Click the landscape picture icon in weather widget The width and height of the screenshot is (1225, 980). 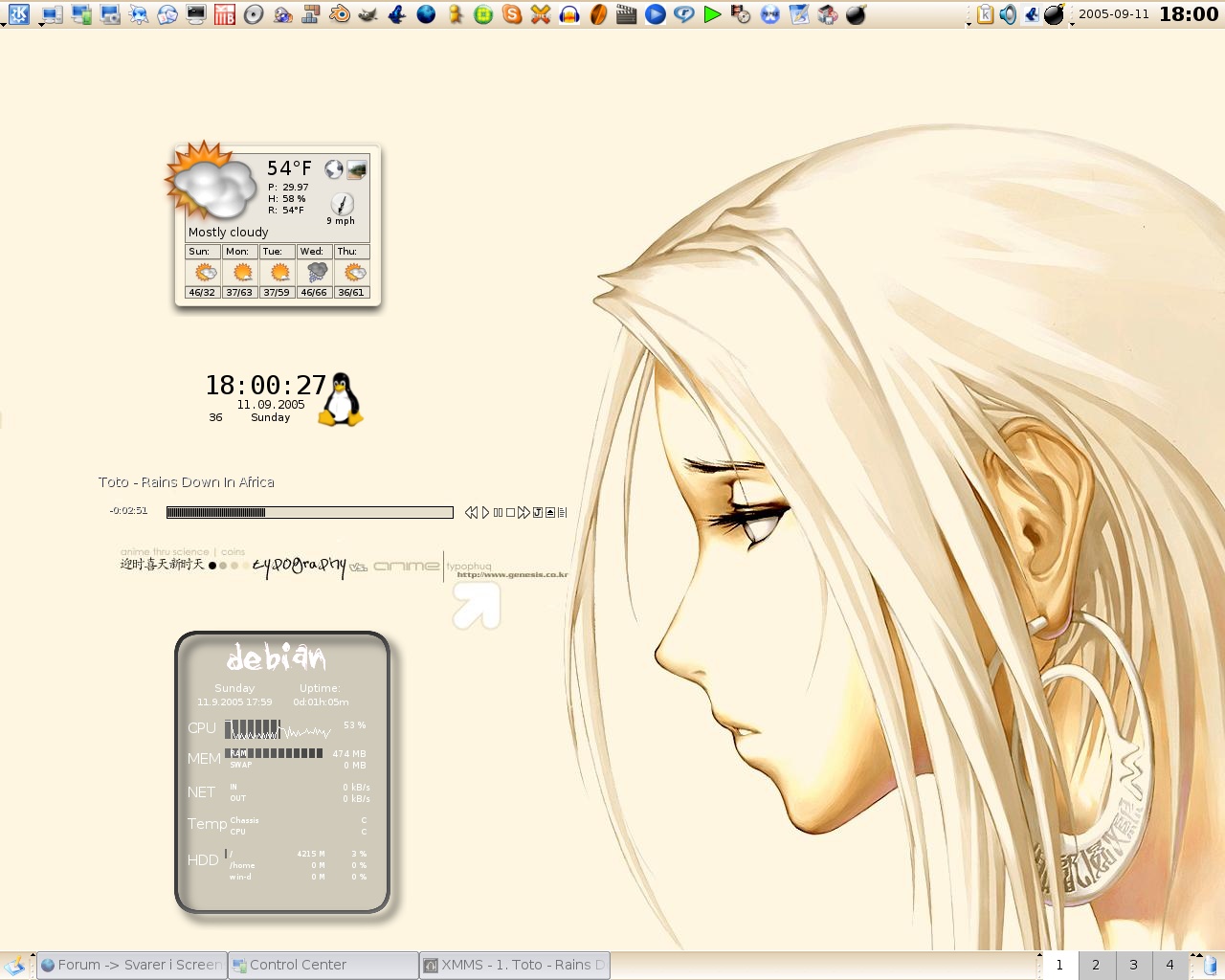[356, 169]
